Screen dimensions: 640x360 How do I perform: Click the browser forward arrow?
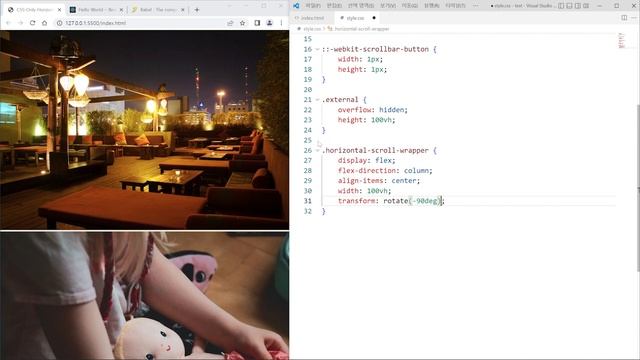point(20,23)
